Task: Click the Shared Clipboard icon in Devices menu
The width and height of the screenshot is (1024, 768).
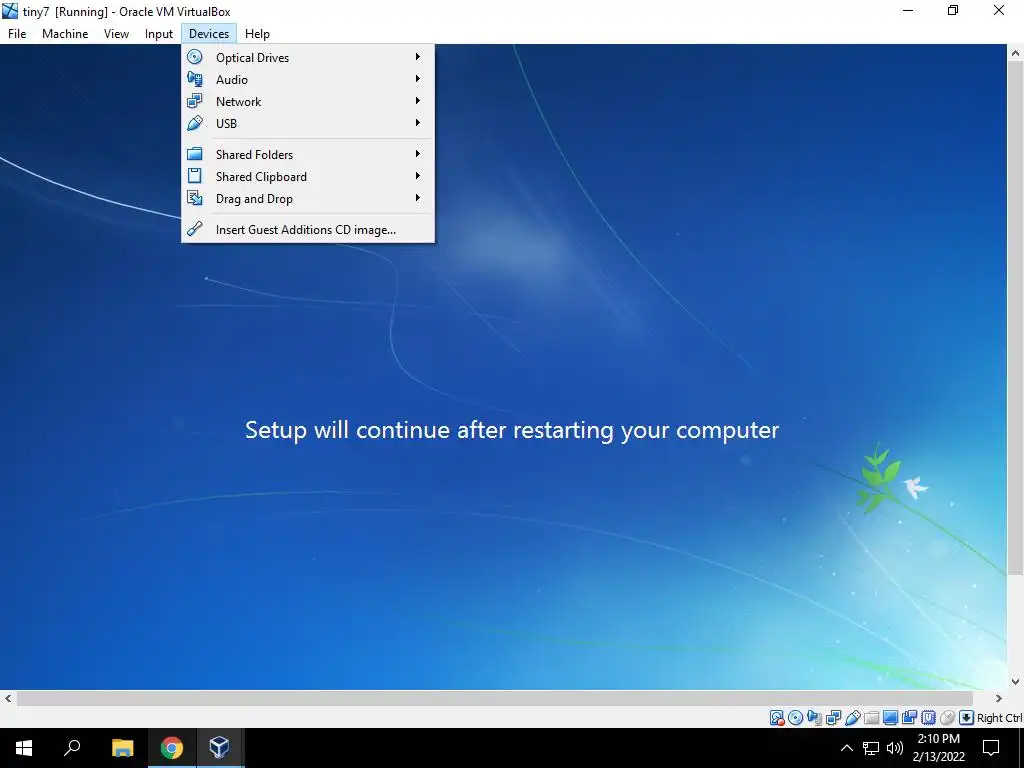Action: [195, 176]
